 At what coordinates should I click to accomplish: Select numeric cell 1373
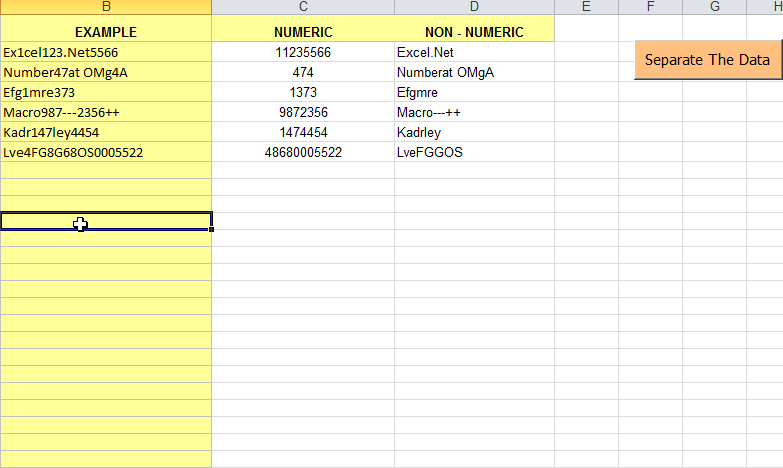(303, 92)
